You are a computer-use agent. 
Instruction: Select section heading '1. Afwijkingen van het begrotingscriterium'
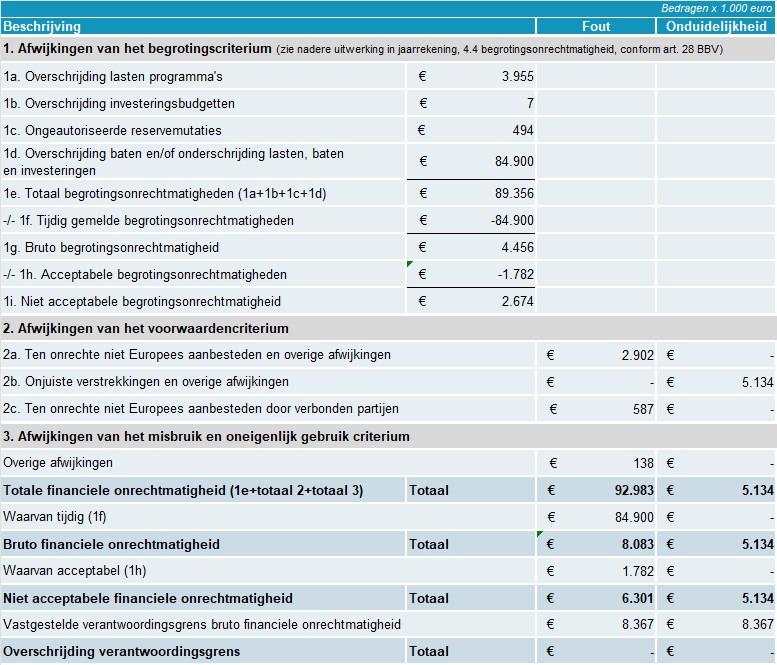point(137,49)
